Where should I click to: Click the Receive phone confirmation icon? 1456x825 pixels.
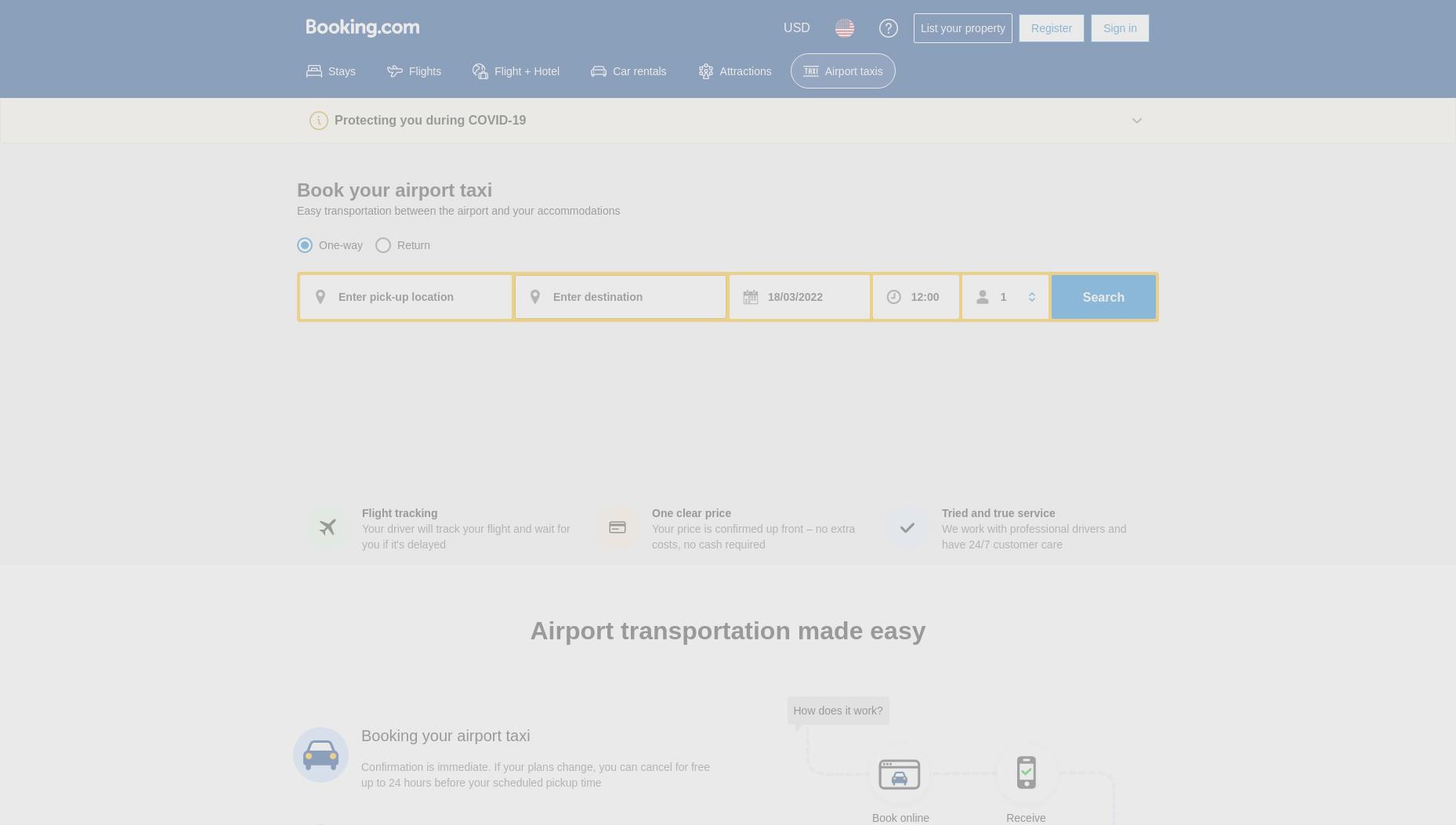(x=1027, y=773)
